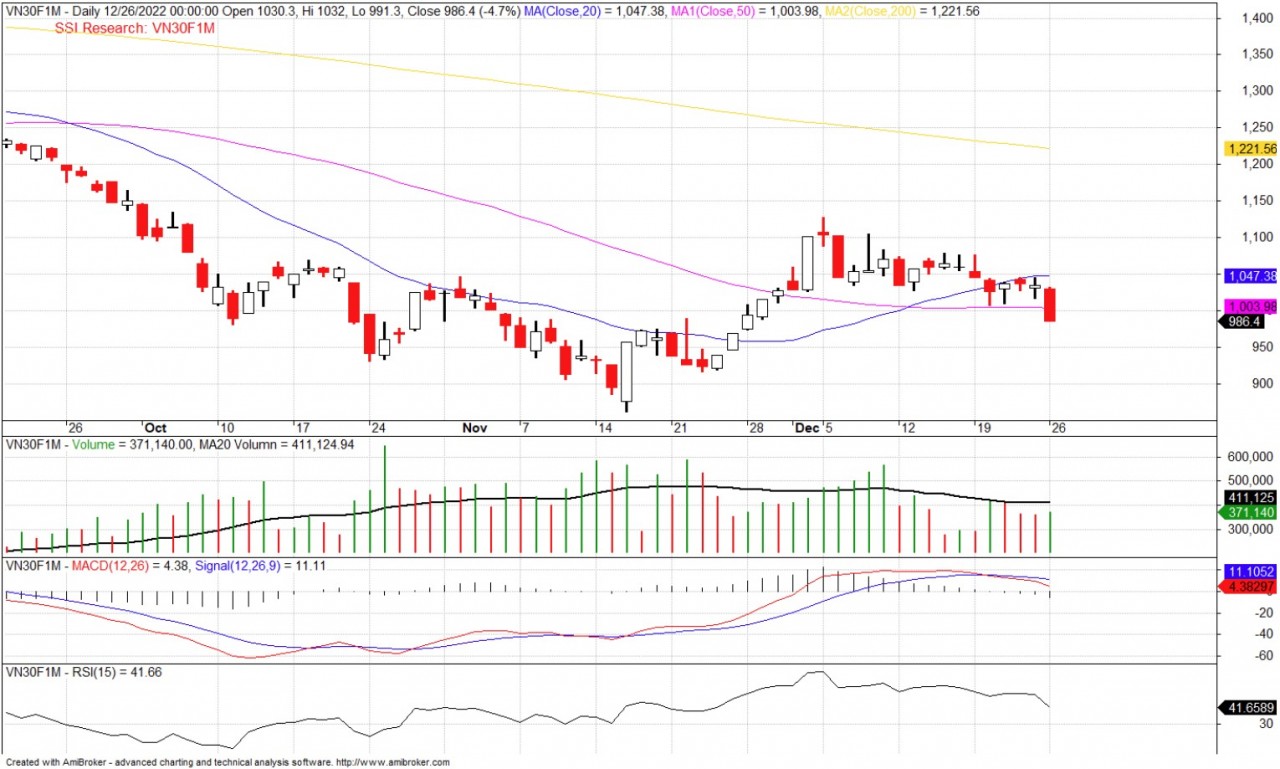
Task: Click the blue 11.1052 signal value tag
Action: [1250, 570]
